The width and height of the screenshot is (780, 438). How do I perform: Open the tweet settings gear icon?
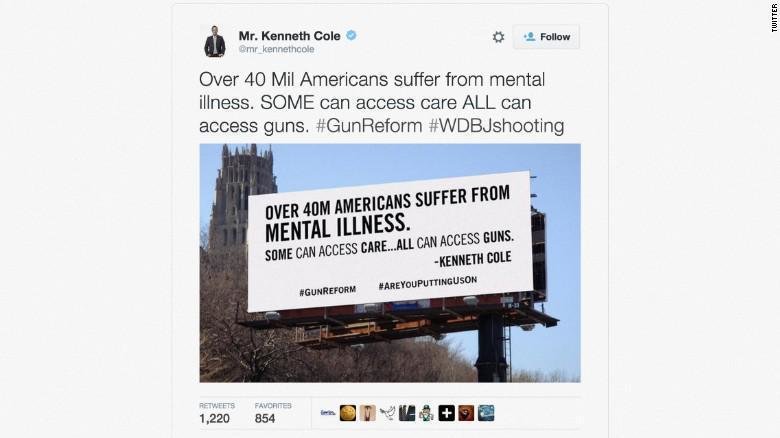click(x=498, y=37)
